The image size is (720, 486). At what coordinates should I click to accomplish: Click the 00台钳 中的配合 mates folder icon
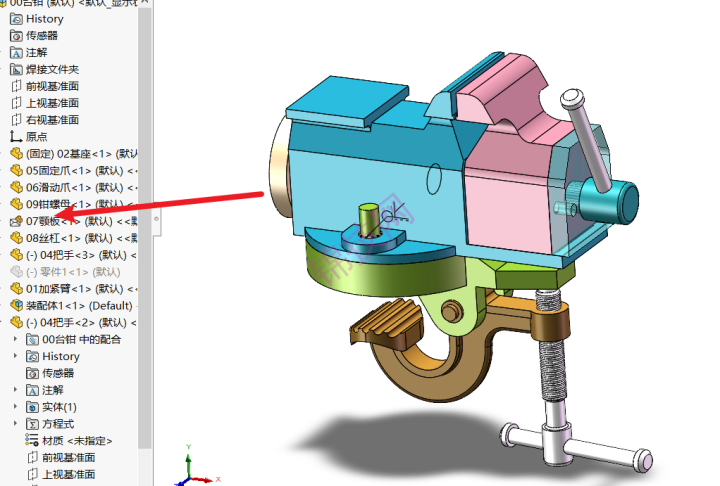pyautogui.click(x=32, y=340)
